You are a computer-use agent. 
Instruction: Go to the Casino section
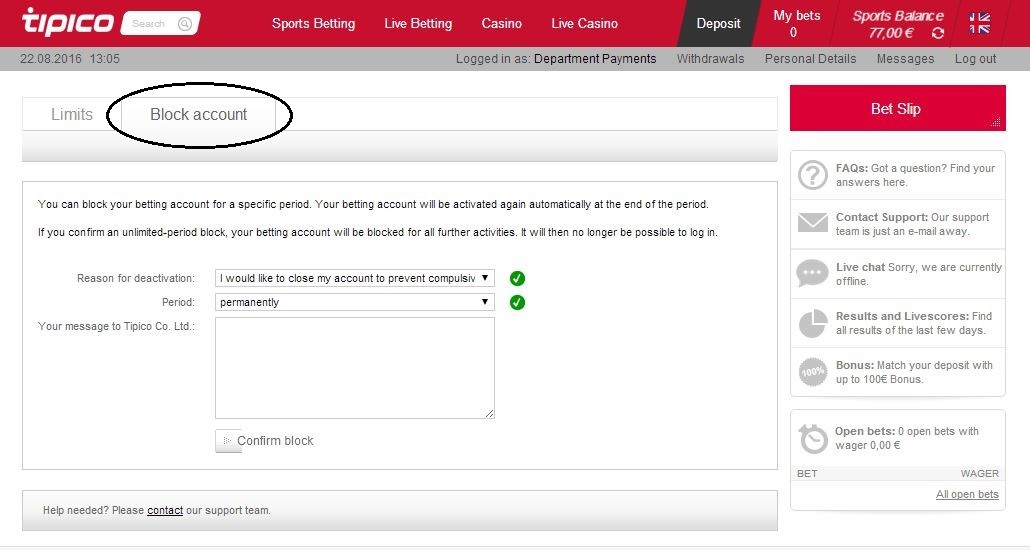(501, 24)
